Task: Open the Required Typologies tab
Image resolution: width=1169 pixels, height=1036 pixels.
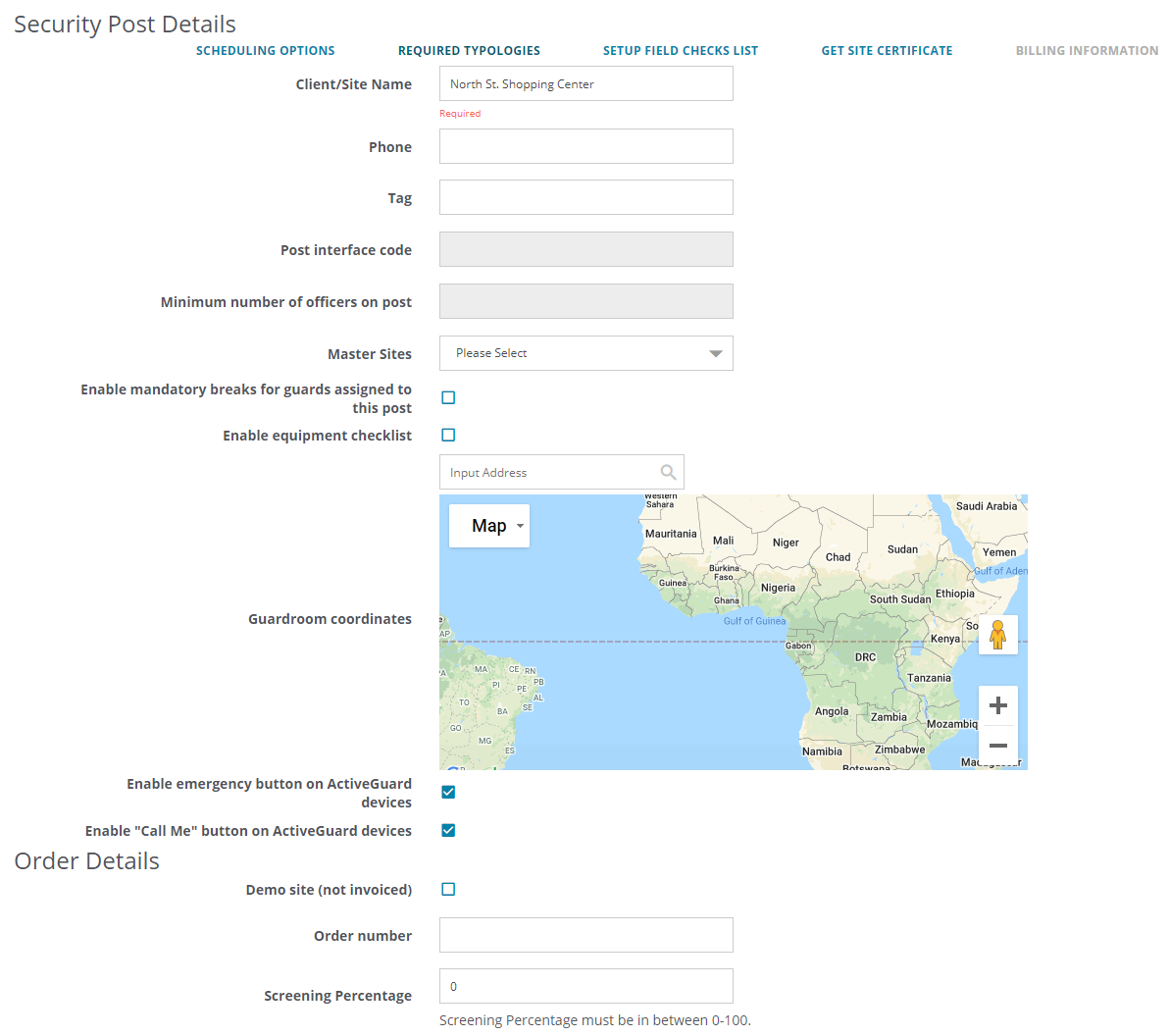Action: pyautogui.click(x=469, y=50)
